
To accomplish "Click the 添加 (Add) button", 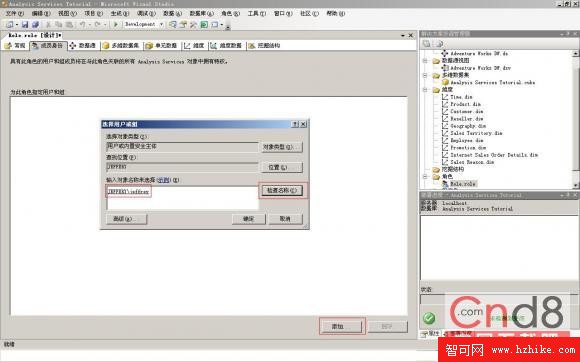I will [341, 327].
